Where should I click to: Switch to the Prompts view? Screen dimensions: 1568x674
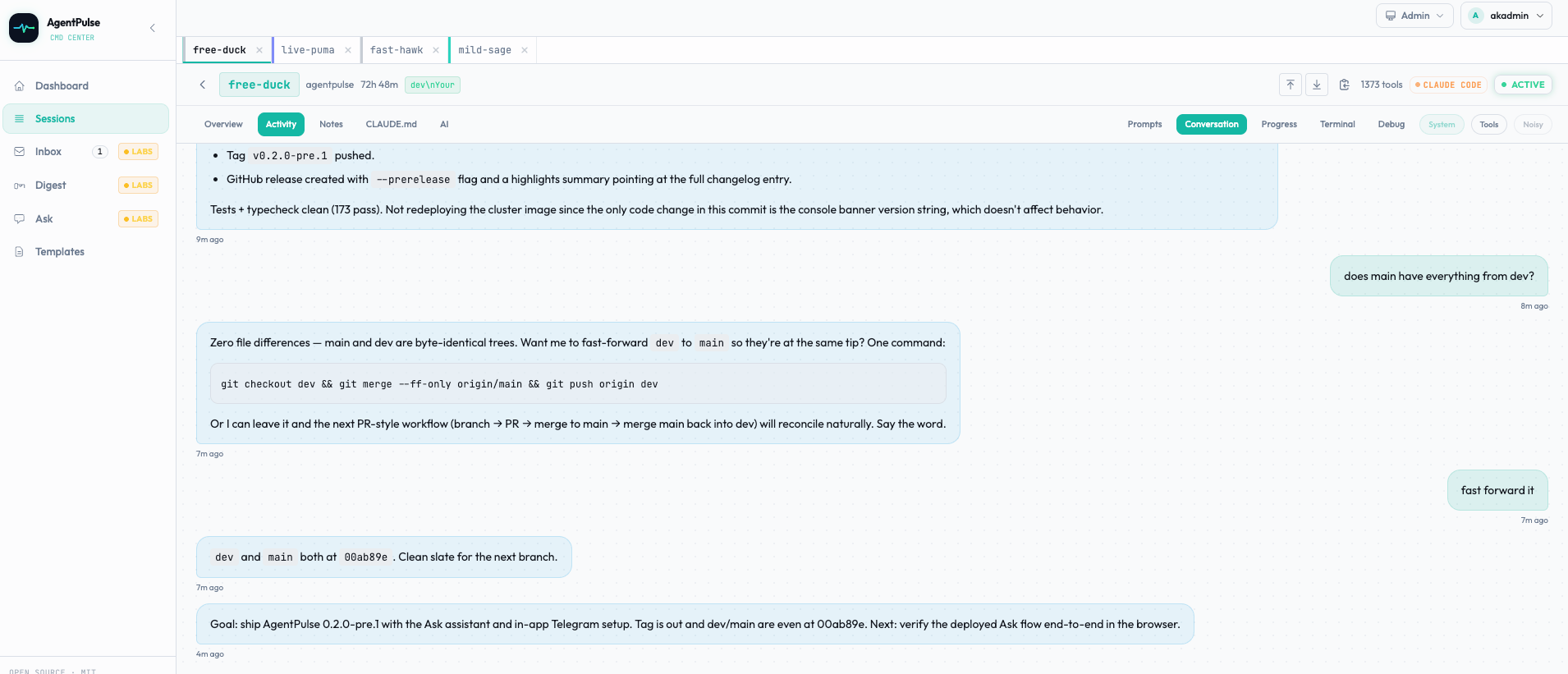coord(1144,125)
